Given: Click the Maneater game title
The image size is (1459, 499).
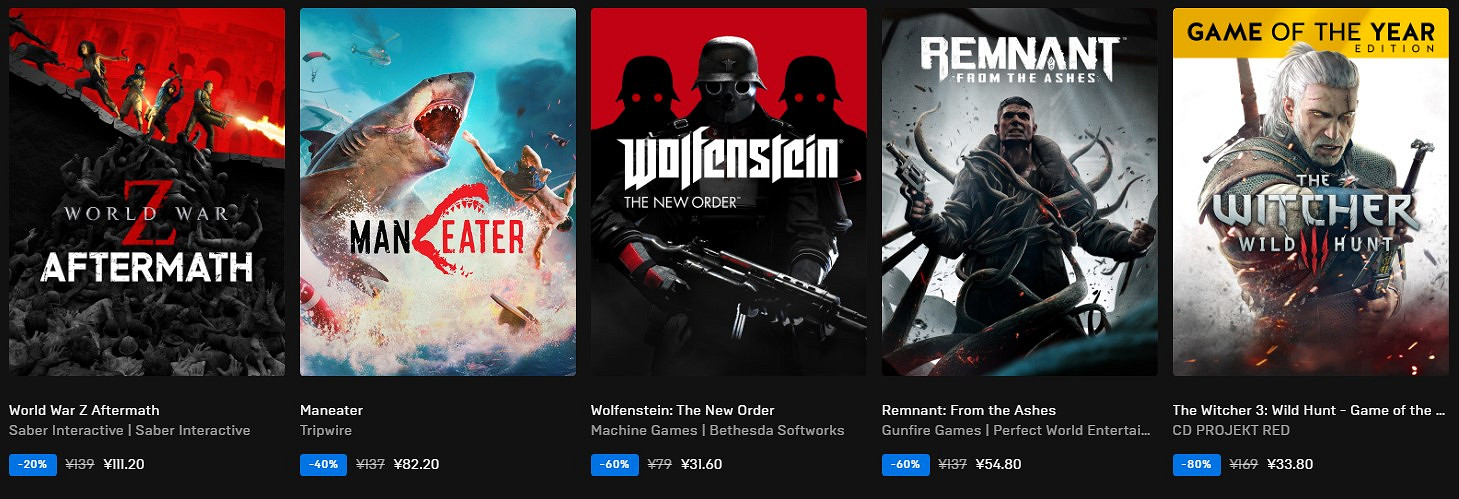Looking at the screenshot, I should coord(332,410).
